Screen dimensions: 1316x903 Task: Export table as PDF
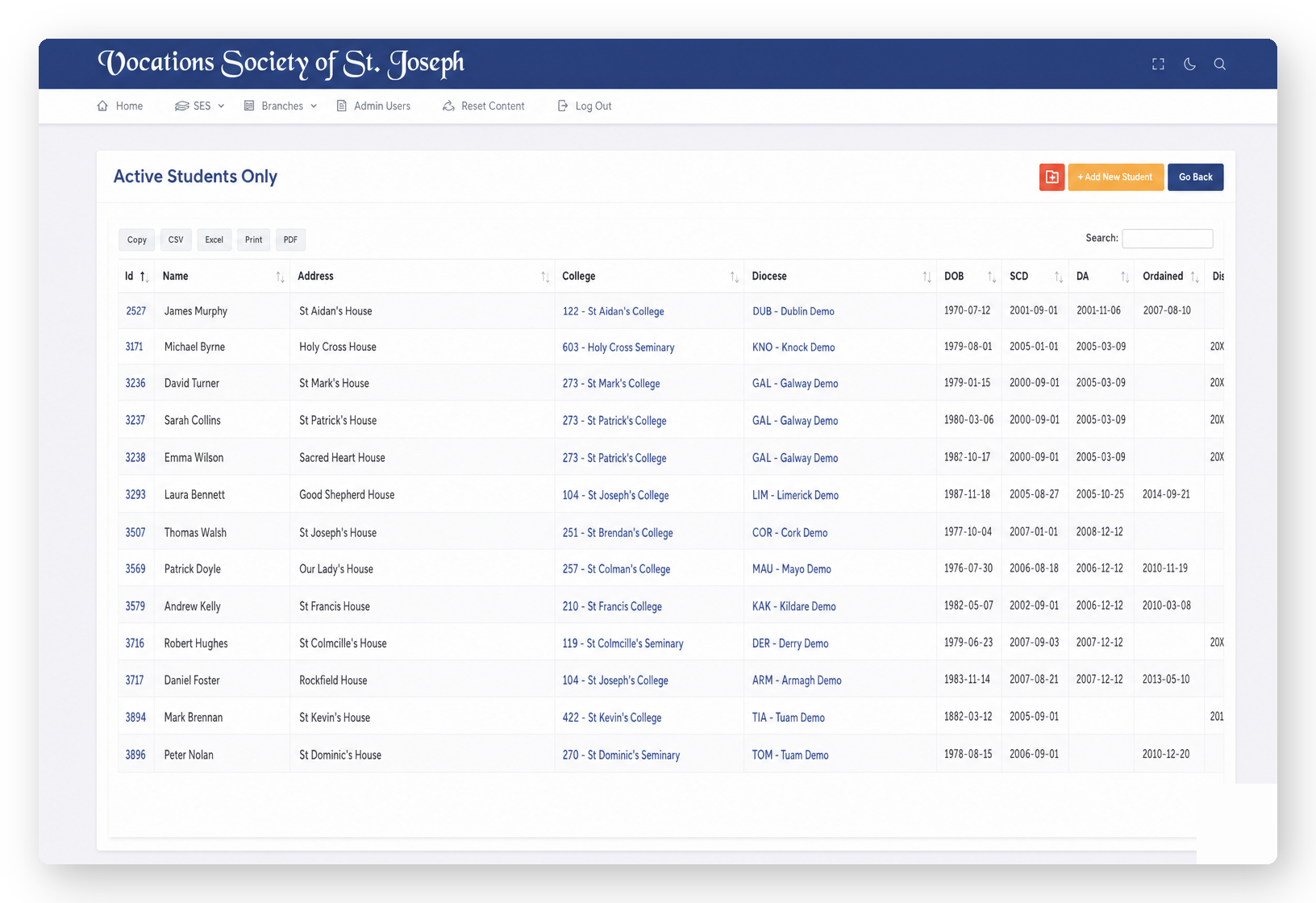point(290,239)
